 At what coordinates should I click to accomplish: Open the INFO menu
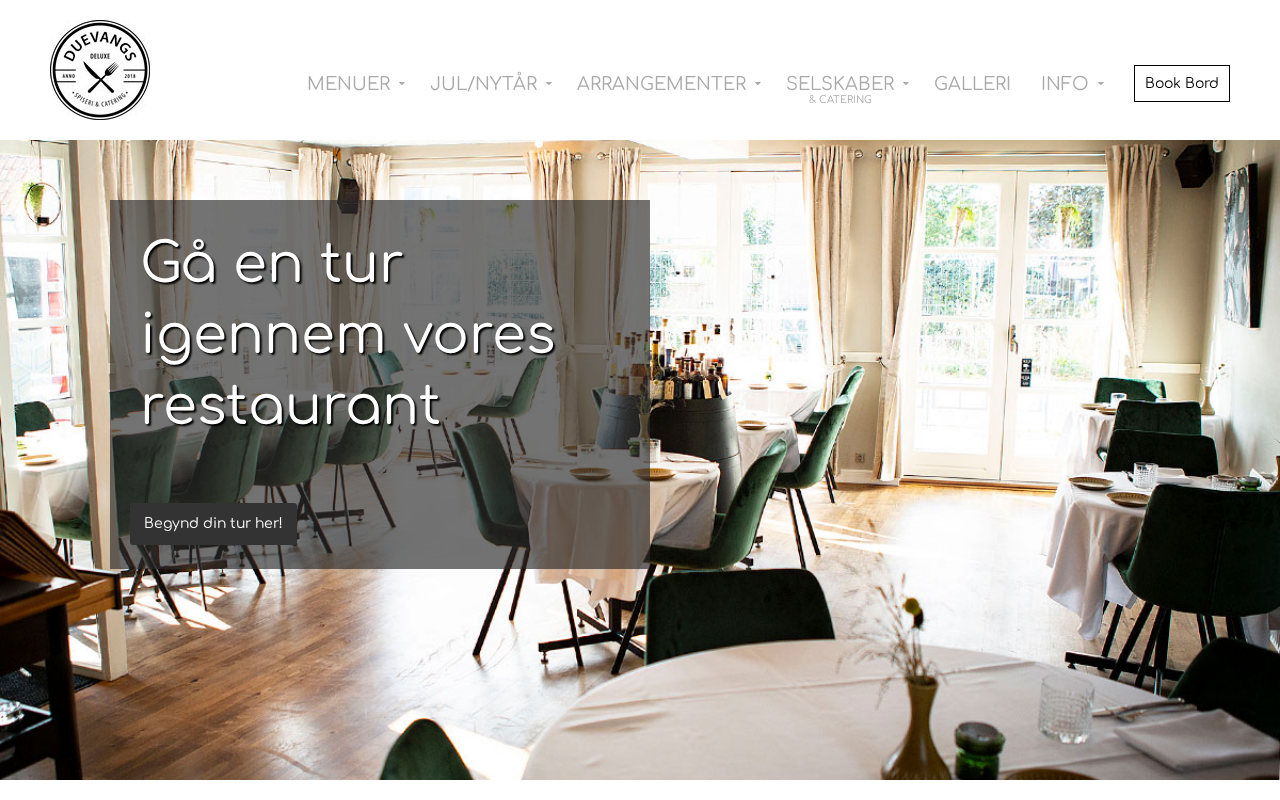pyautogui.click(x=1064, y=84)
